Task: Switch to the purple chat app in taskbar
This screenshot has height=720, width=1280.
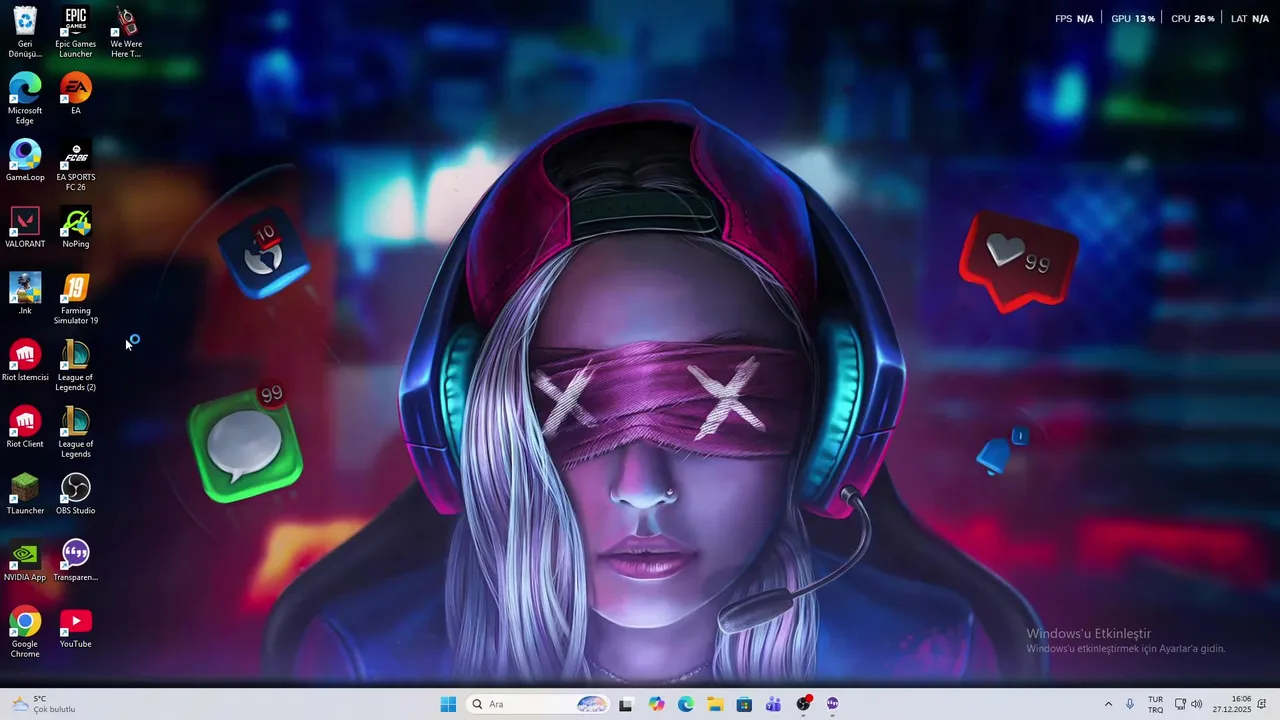Action: point(832,704)
